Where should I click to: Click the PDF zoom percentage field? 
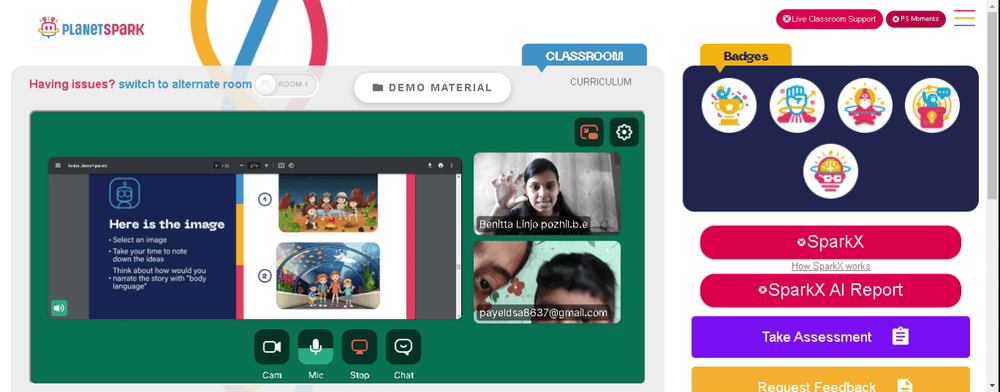[254, 166]
